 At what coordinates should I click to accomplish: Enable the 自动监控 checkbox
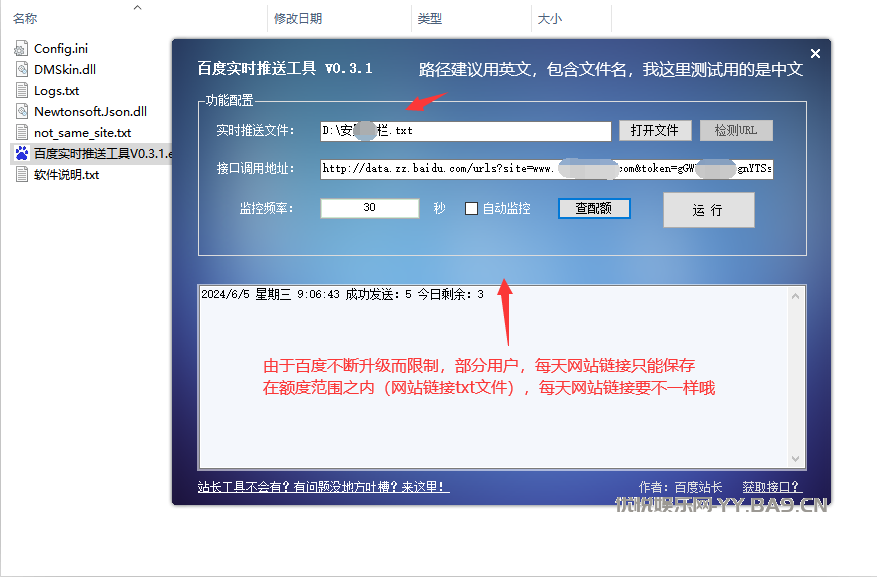(472, 209)
